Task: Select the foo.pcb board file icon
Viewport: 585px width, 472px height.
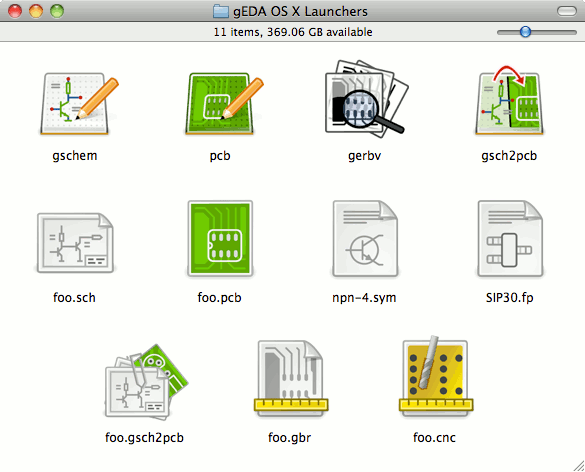Action: click(220, 238)
